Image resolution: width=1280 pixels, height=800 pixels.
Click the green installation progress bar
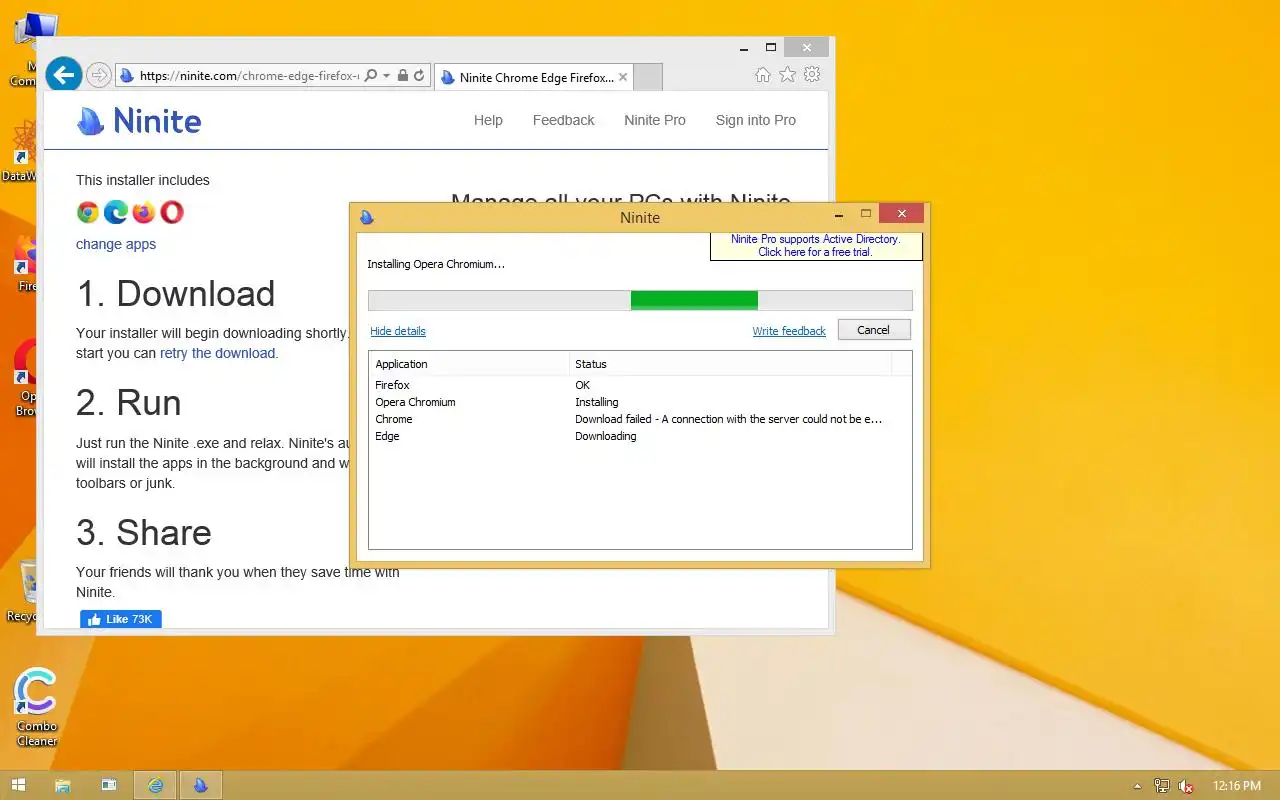point(694,300)
